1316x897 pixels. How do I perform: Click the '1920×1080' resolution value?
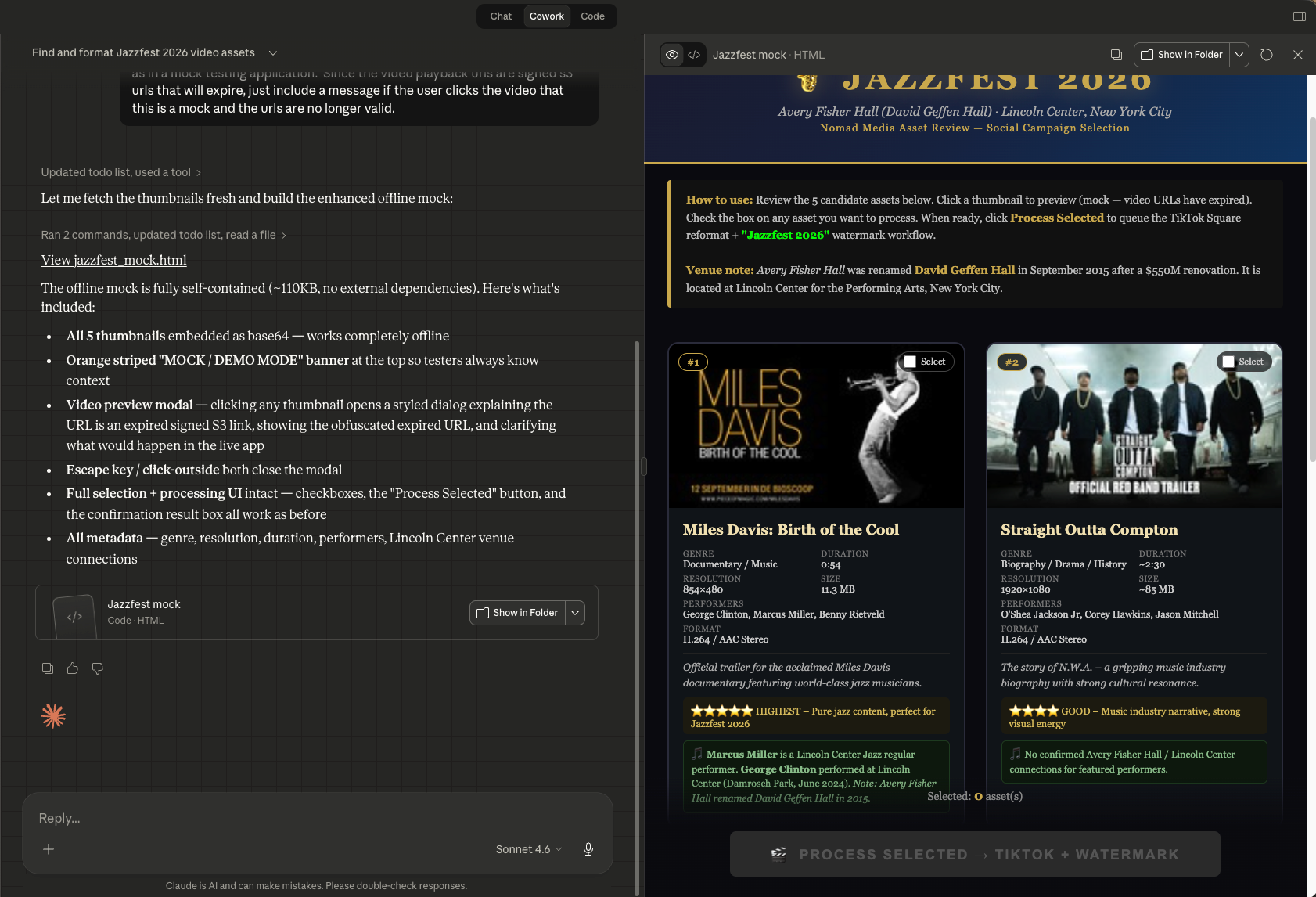[1026, 589]
